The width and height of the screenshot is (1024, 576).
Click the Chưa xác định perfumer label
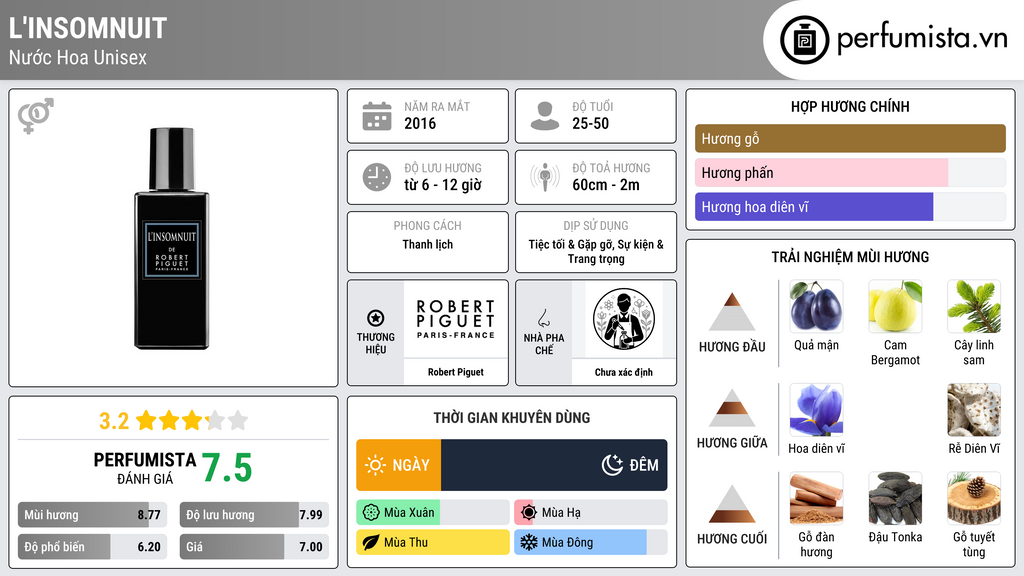pyautogui.click(x=624, y=372)
